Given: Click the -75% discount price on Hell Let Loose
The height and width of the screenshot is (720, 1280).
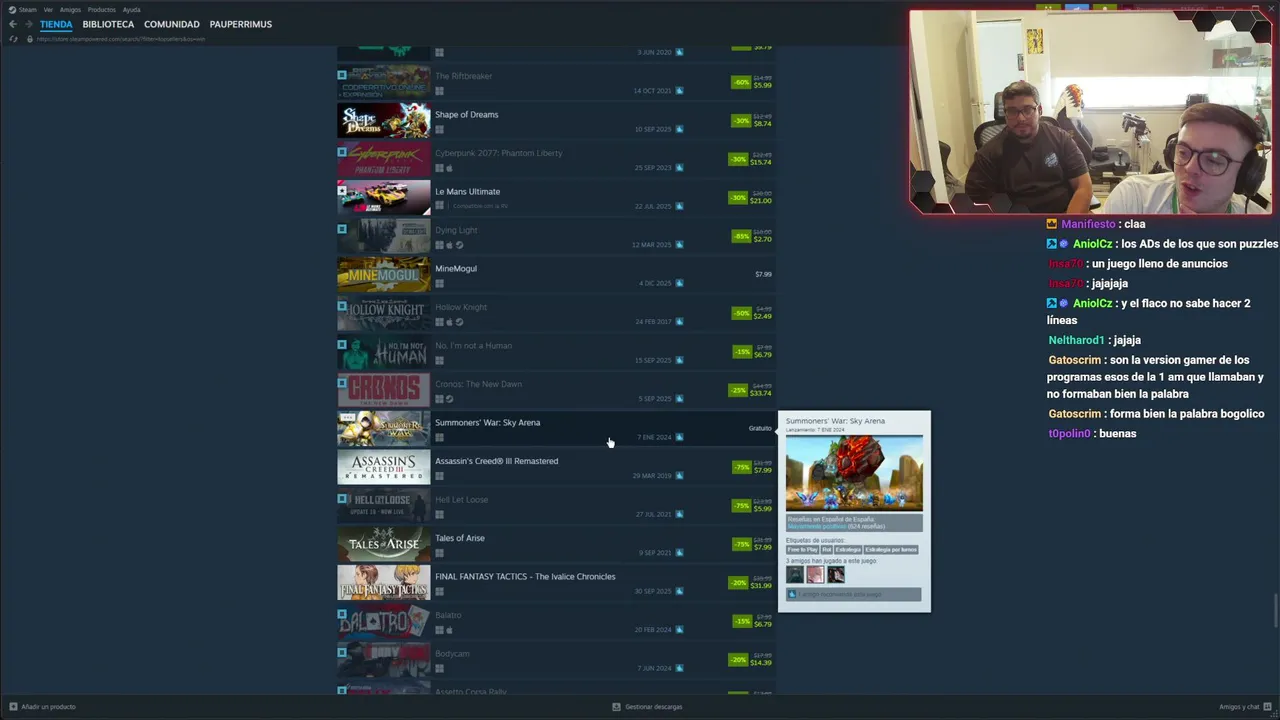Looking at the screenshot, I should click(751, 506).
